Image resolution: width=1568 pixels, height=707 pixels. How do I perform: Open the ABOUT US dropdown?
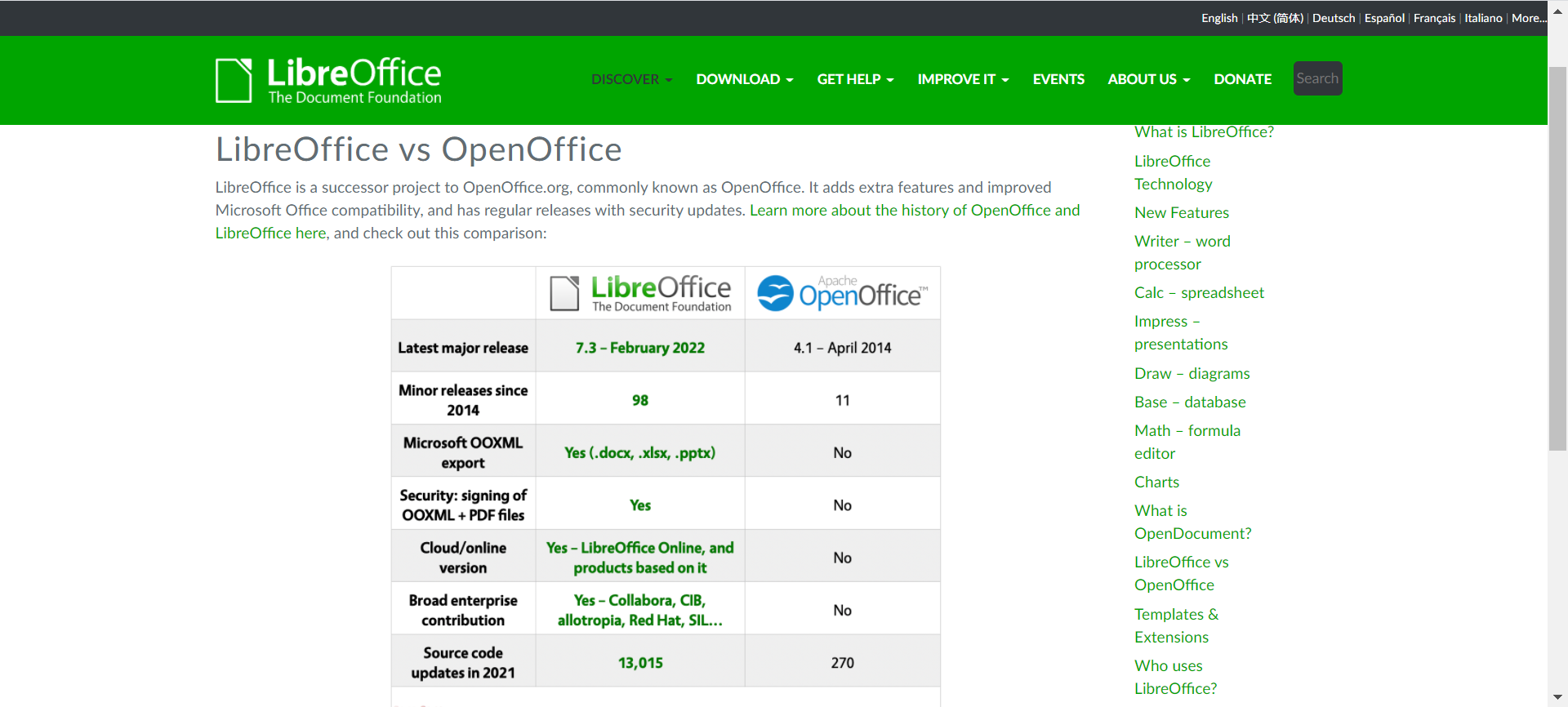(x=1148, y=79)
